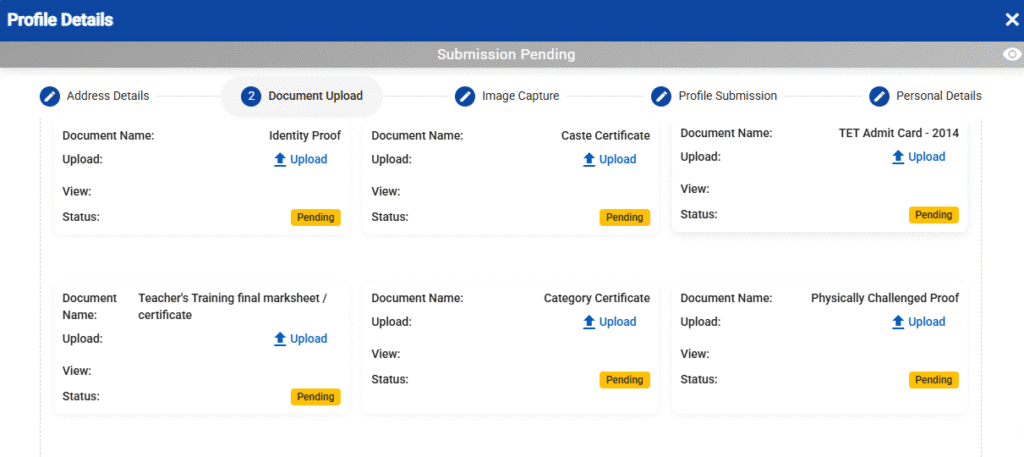1024x457 pixels.
Task: Click upload arrow icon for Identity Proof
Action: click(280, 159)
